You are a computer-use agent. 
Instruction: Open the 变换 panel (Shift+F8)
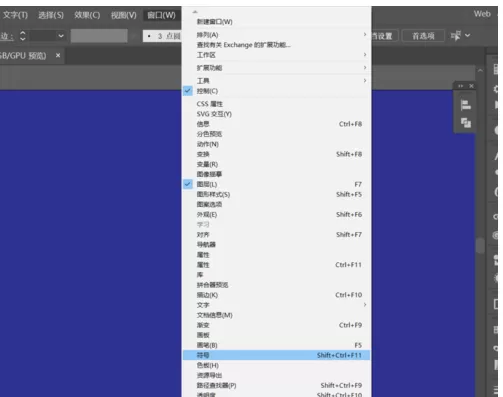tap(277, 154)
